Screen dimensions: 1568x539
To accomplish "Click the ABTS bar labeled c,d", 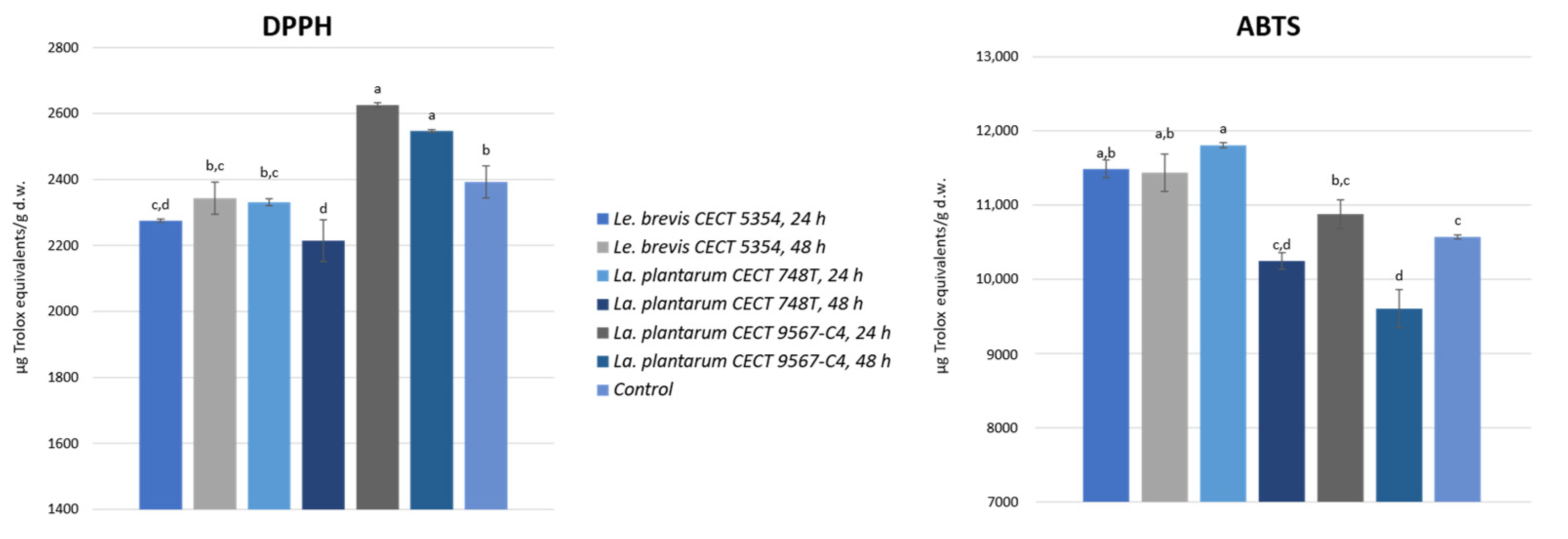I will click(x=1281, y=380).
